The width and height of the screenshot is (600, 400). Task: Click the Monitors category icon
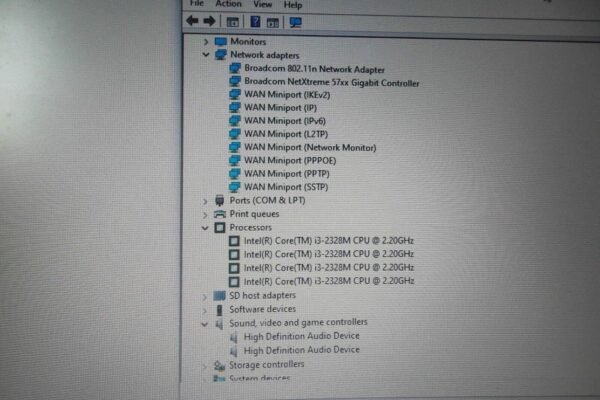point(220,41)
